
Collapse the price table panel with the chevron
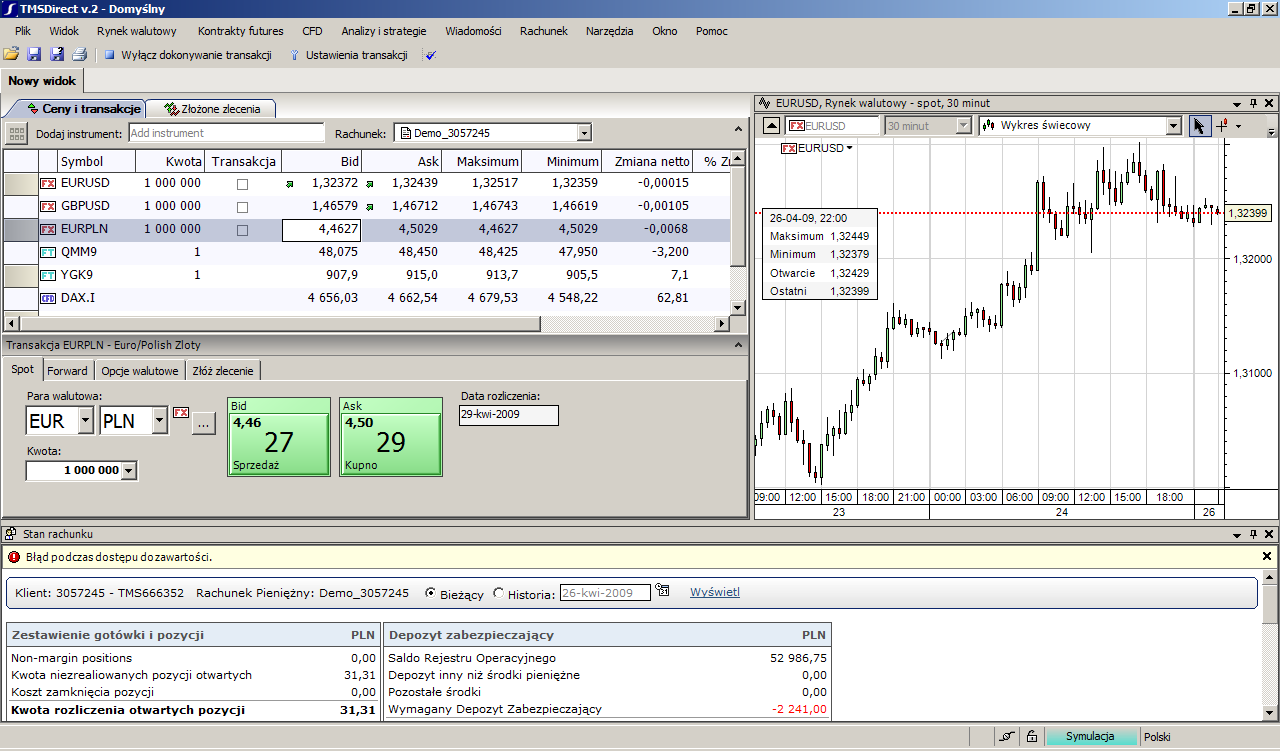[739, 129]
